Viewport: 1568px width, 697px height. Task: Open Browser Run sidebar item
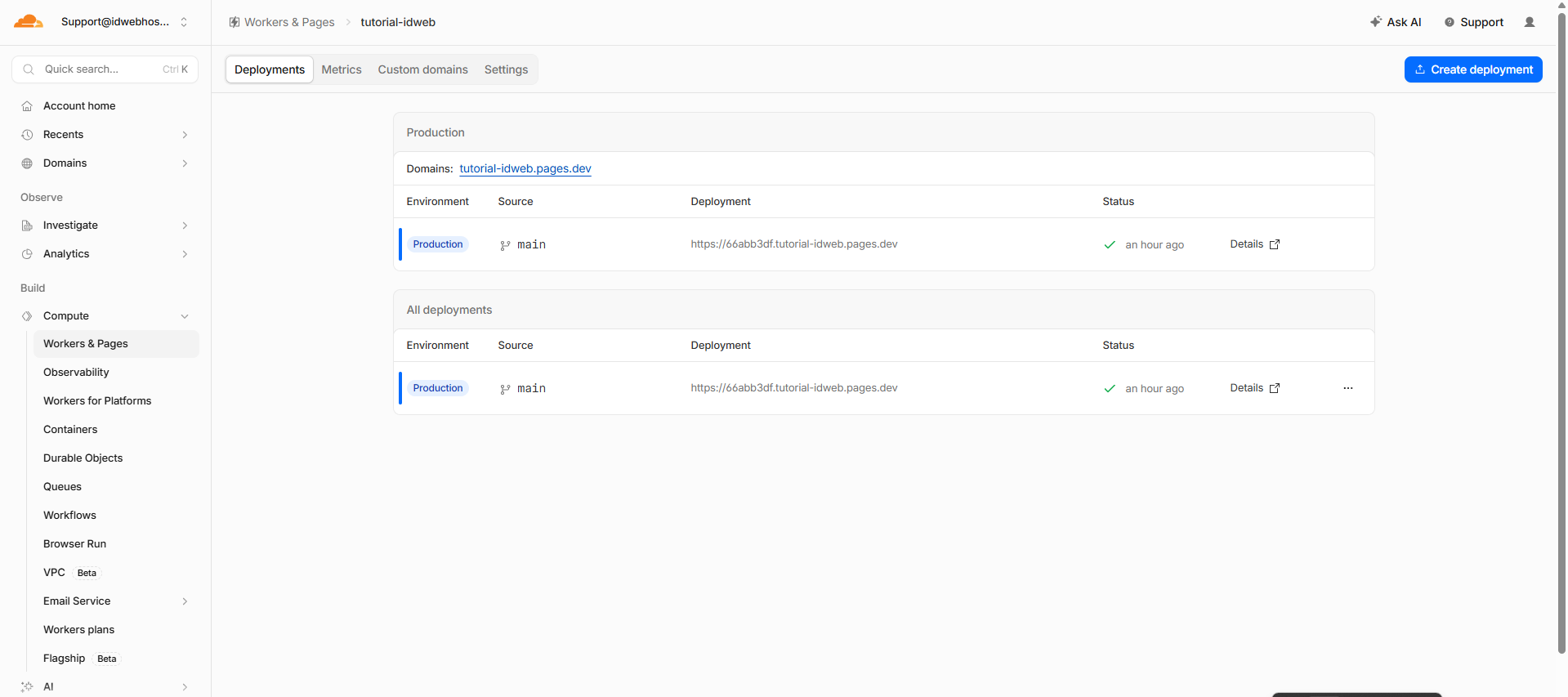(x=116, y=544)
